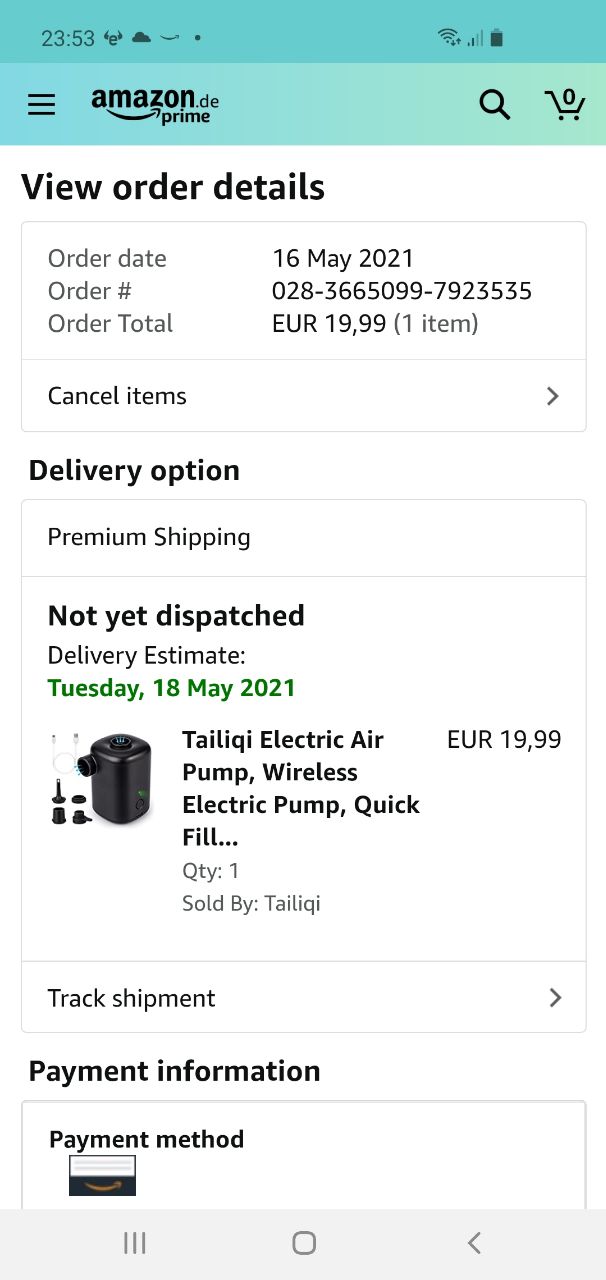Open search with magnifier icon

tap(494, 104)
